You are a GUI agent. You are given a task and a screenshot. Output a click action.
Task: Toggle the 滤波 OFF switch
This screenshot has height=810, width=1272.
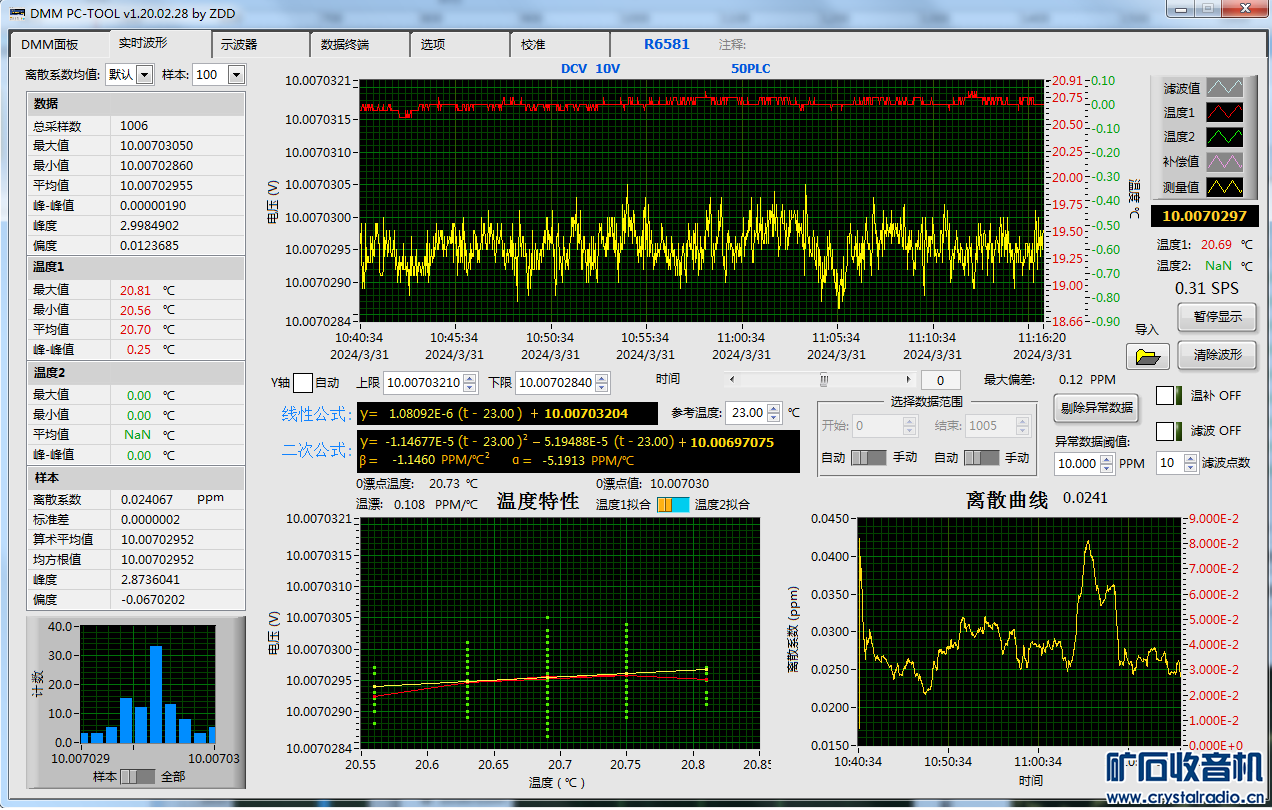1166,431
